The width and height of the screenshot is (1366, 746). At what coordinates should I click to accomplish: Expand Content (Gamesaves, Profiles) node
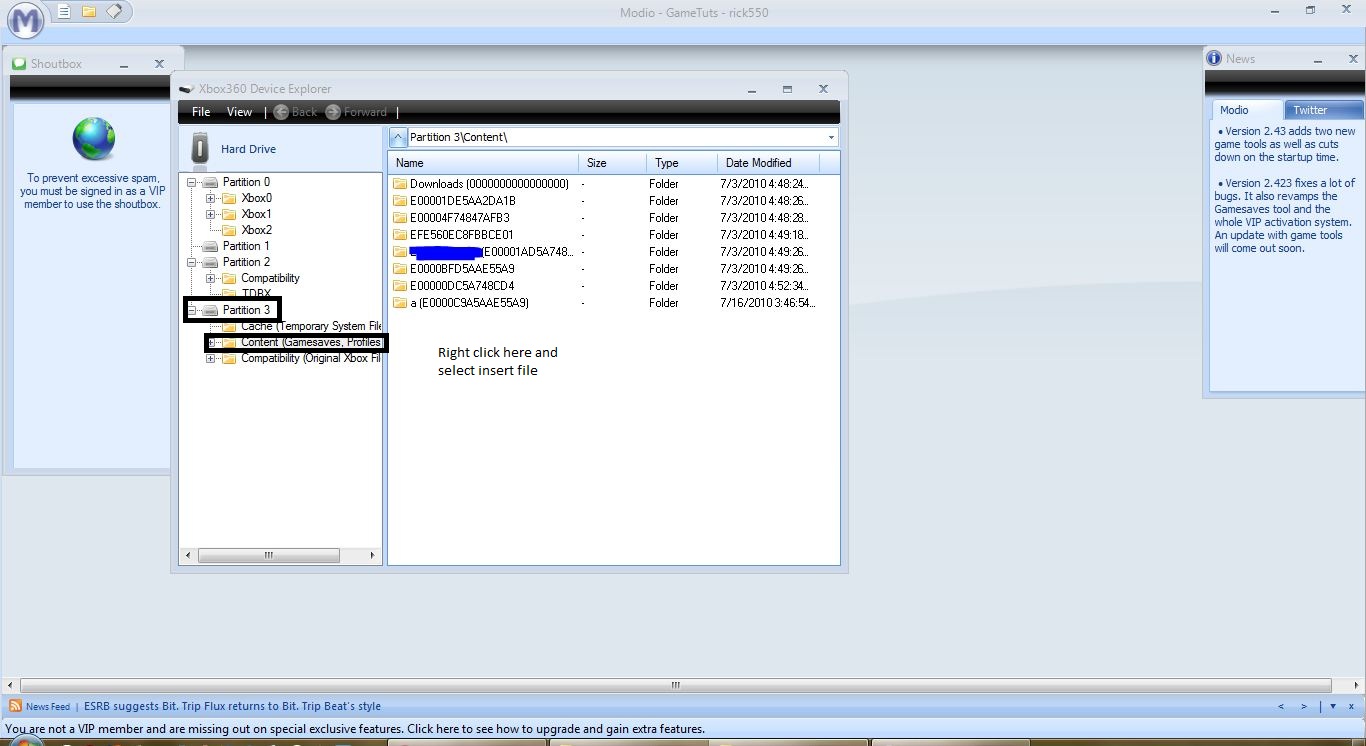coord(210,342)
